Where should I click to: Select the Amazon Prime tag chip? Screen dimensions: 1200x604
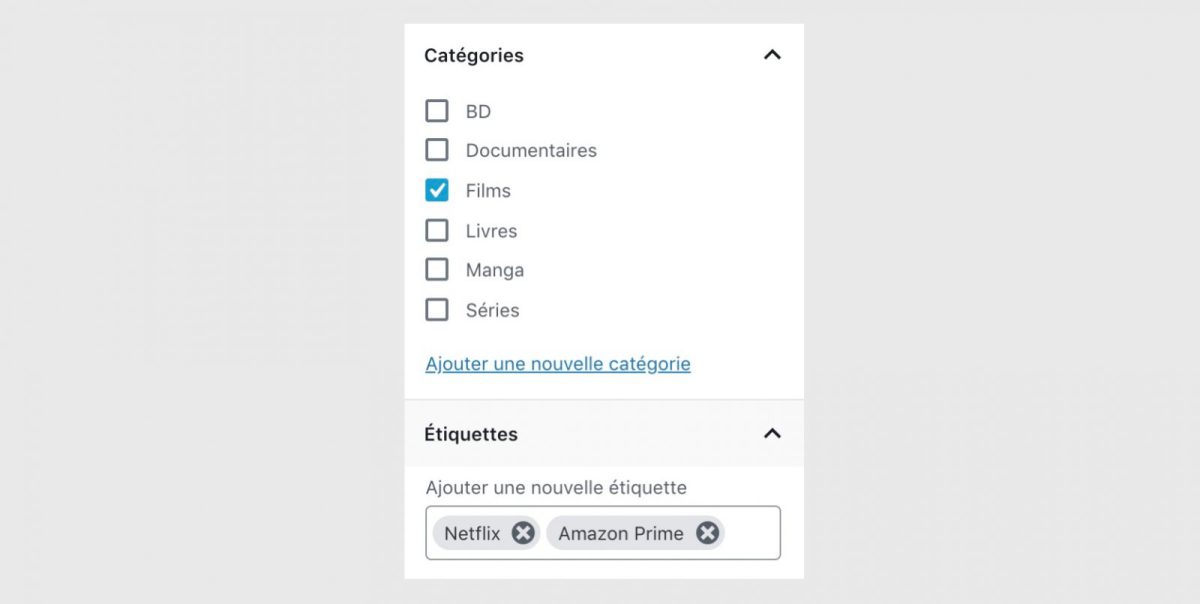click(x=621, y=533)
